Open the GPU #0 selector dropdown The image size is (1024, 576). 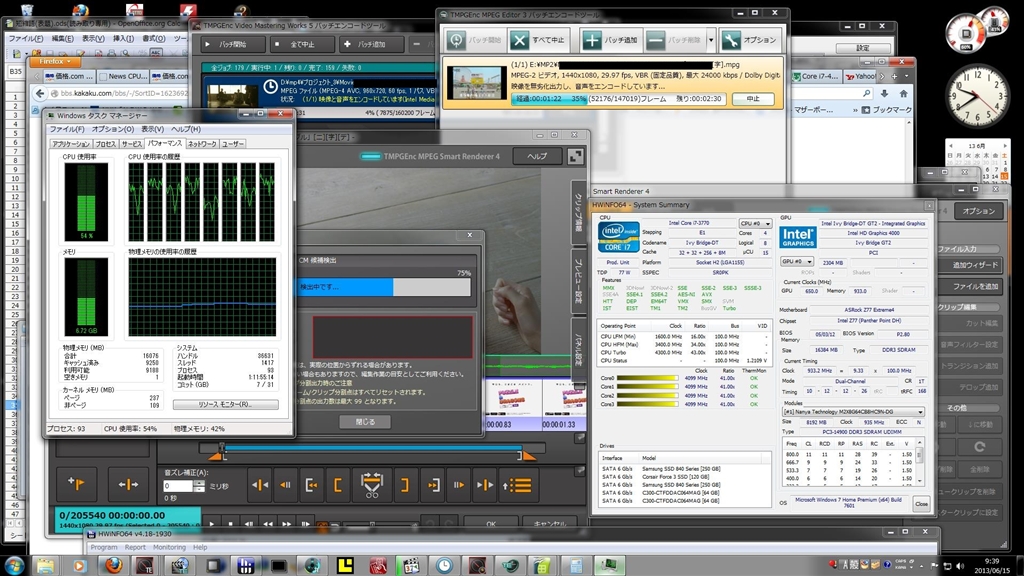(795, 261)
